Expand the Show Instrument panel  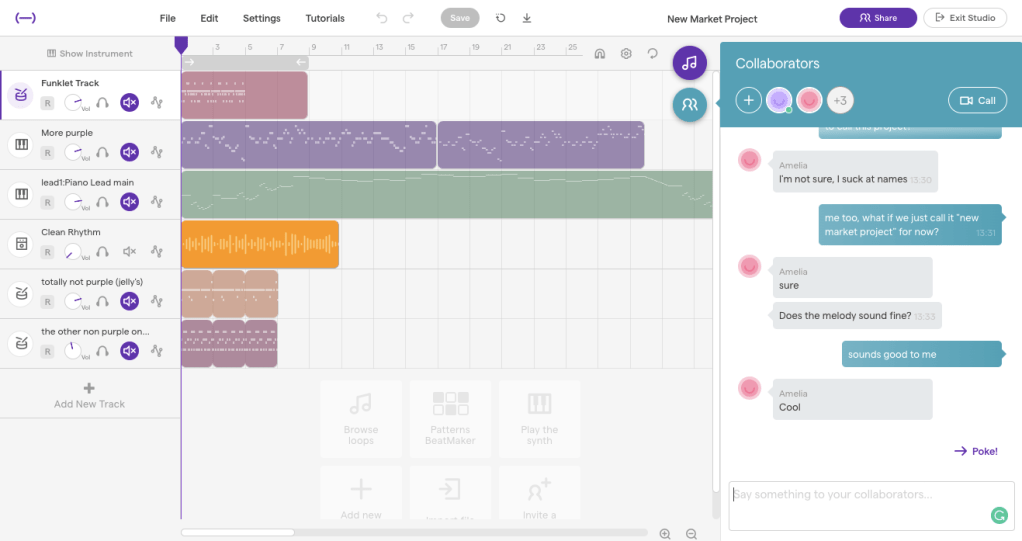point(90,54)
